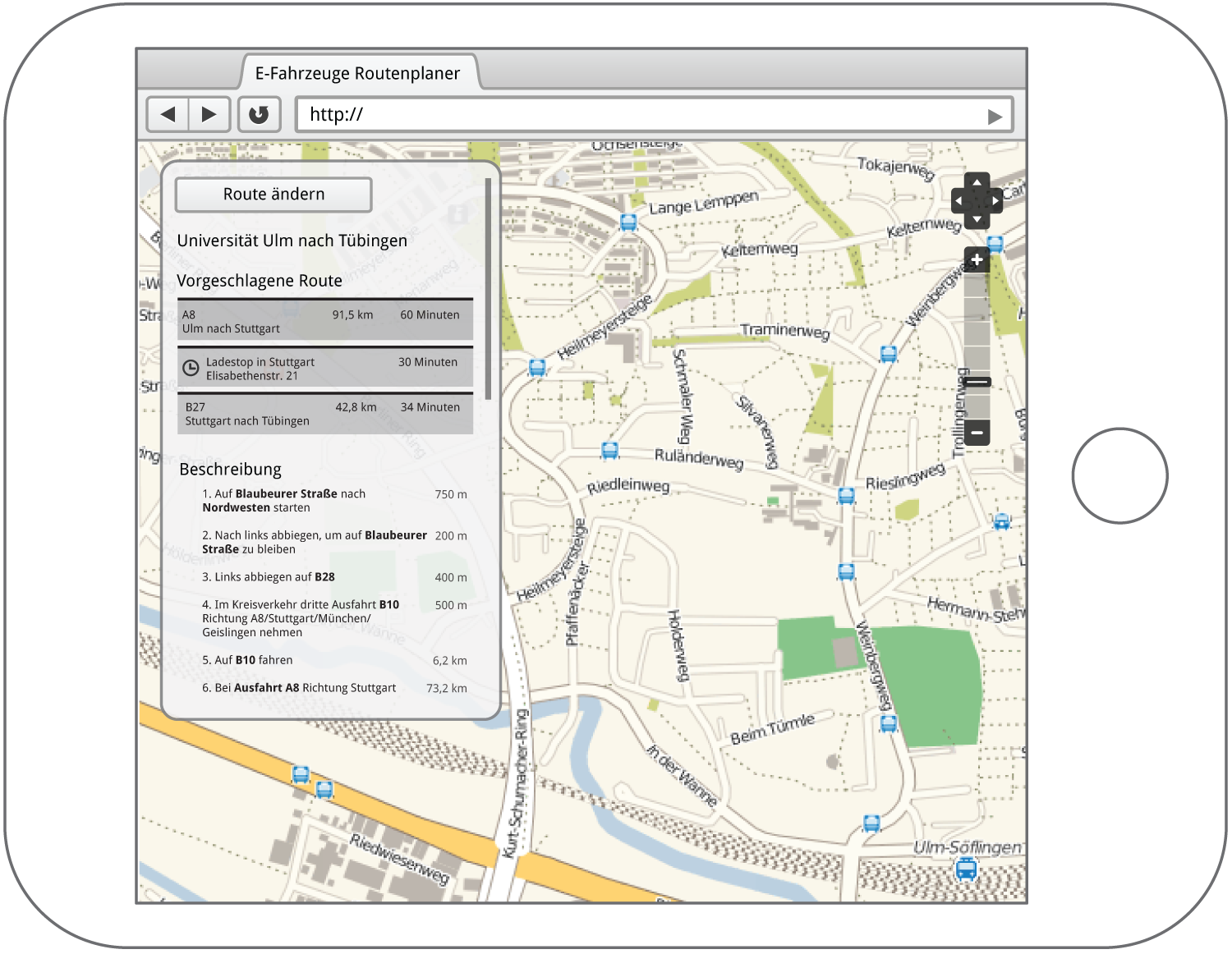Pan the map left using the left arrow
This screenshot has height=954, width=1232.
pyautogui.click(x=958, y=200)
